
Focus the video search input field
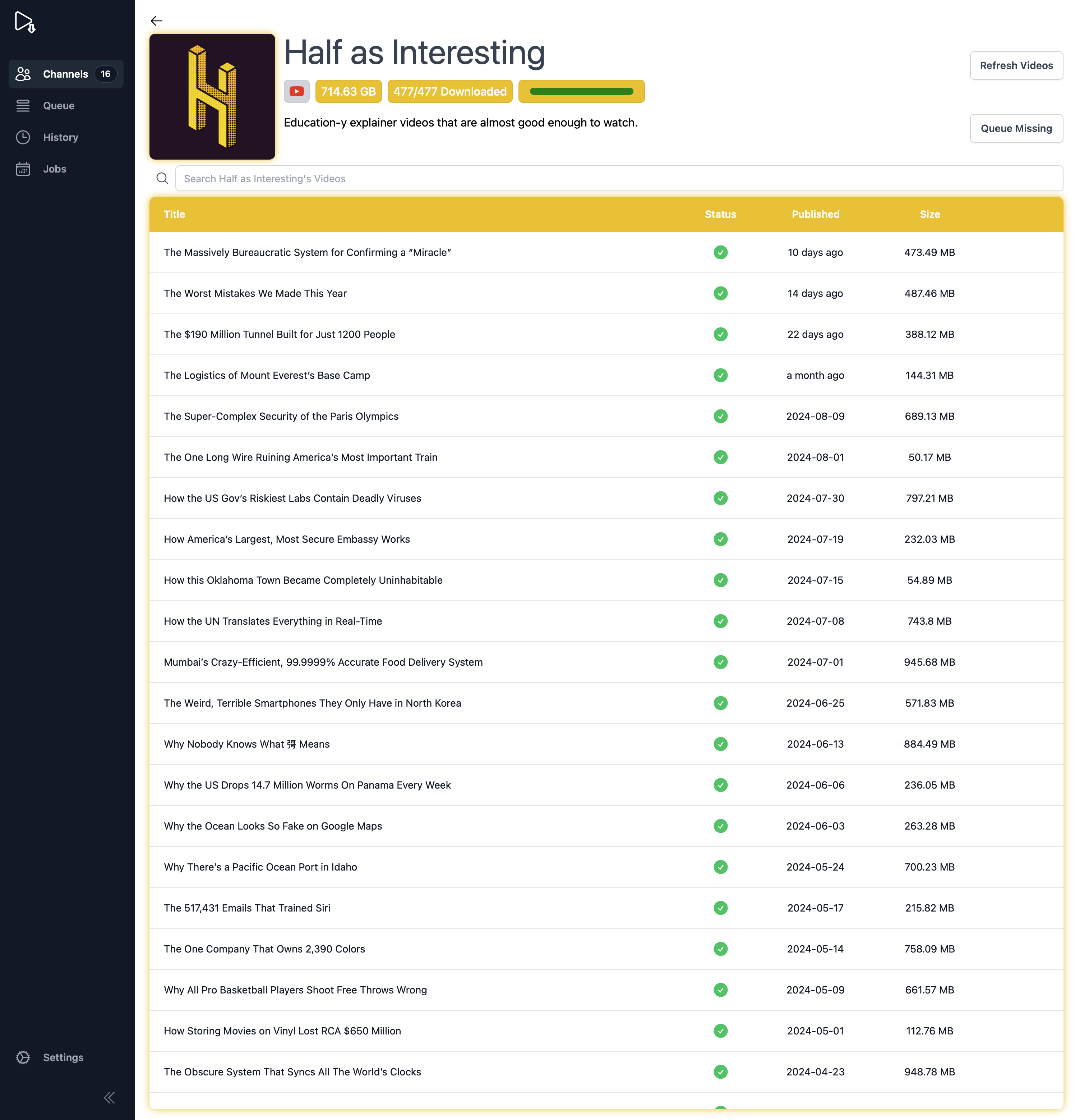[x=619, y=179]
